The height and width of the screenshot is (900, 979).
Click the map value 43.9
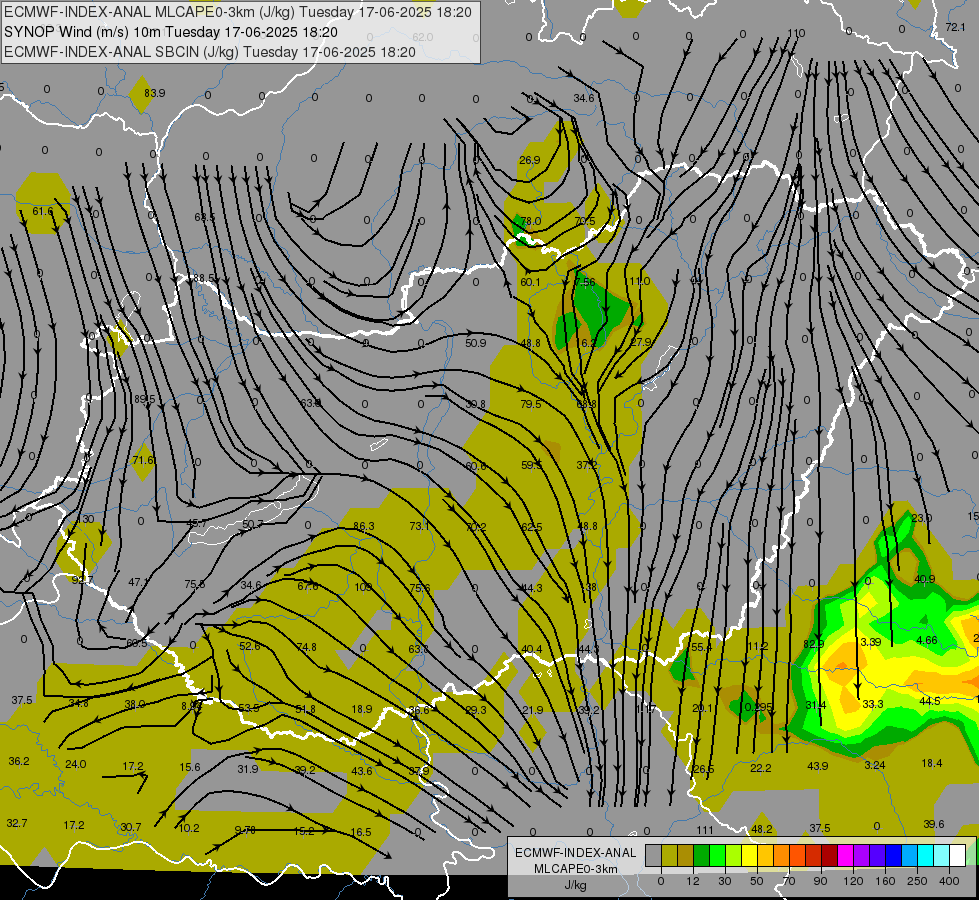(817, 766)
